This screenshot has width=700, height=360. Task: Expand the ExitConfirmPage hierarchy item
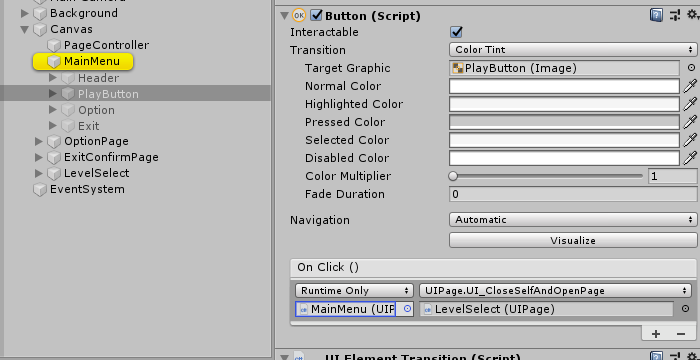pos(39,157)
